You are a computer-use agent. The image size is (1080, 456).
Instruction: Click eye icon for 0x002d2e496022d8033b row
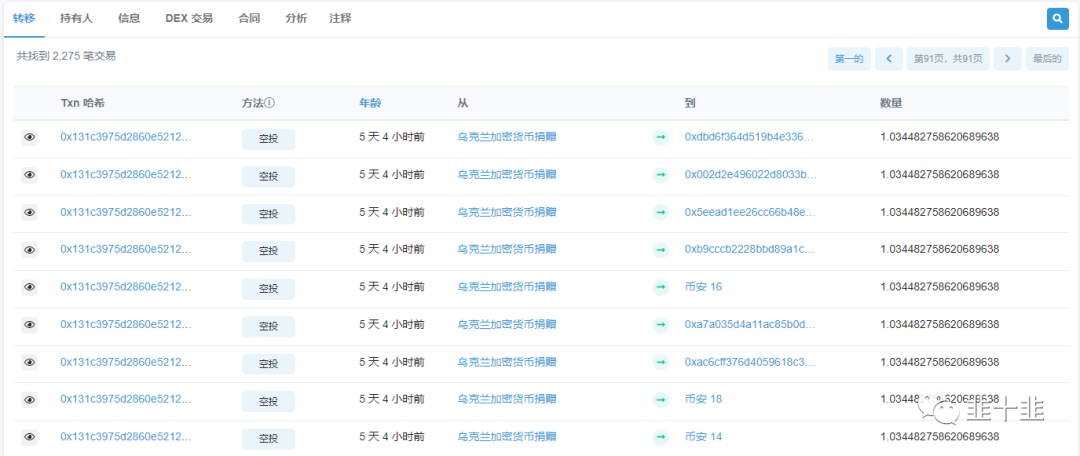(30, 175)
